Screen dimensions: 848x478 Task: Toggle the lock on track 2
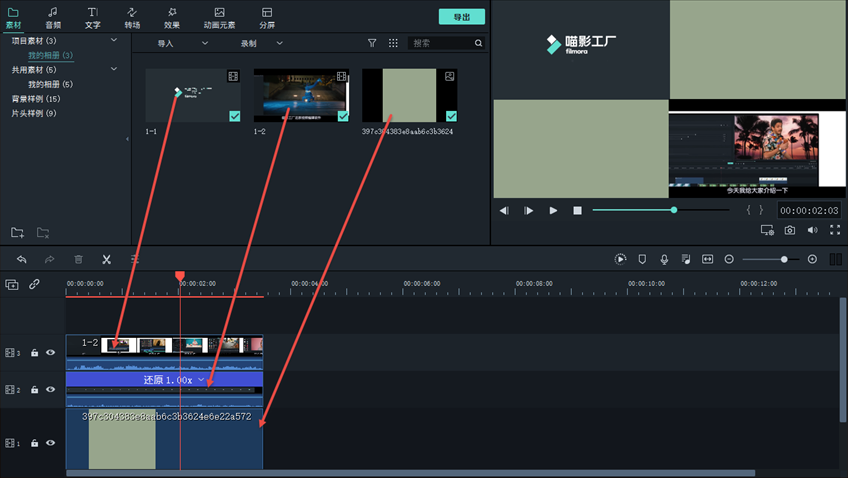pyautogui.click(x=34, y=390)
